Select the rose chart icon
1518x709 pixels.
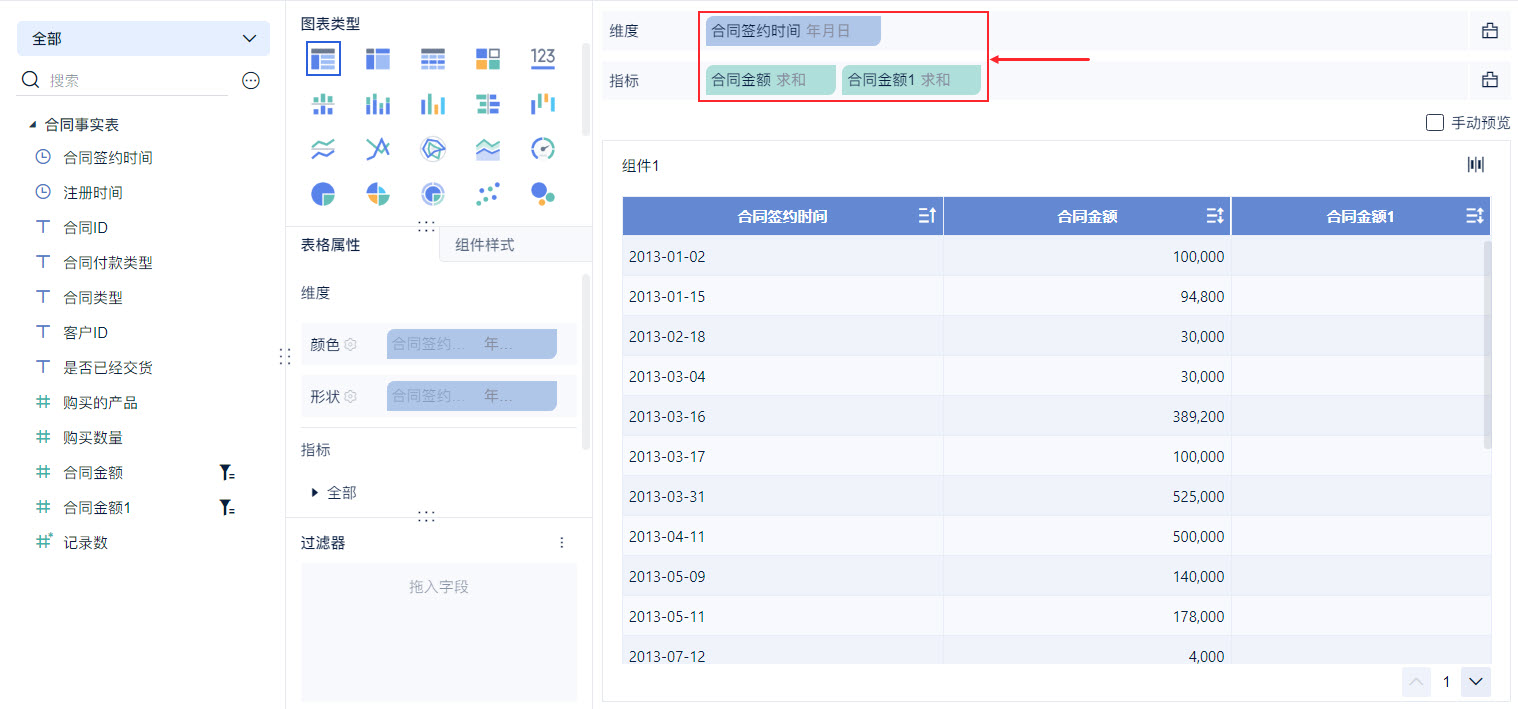pyautogui.click(x=378, y=194)
